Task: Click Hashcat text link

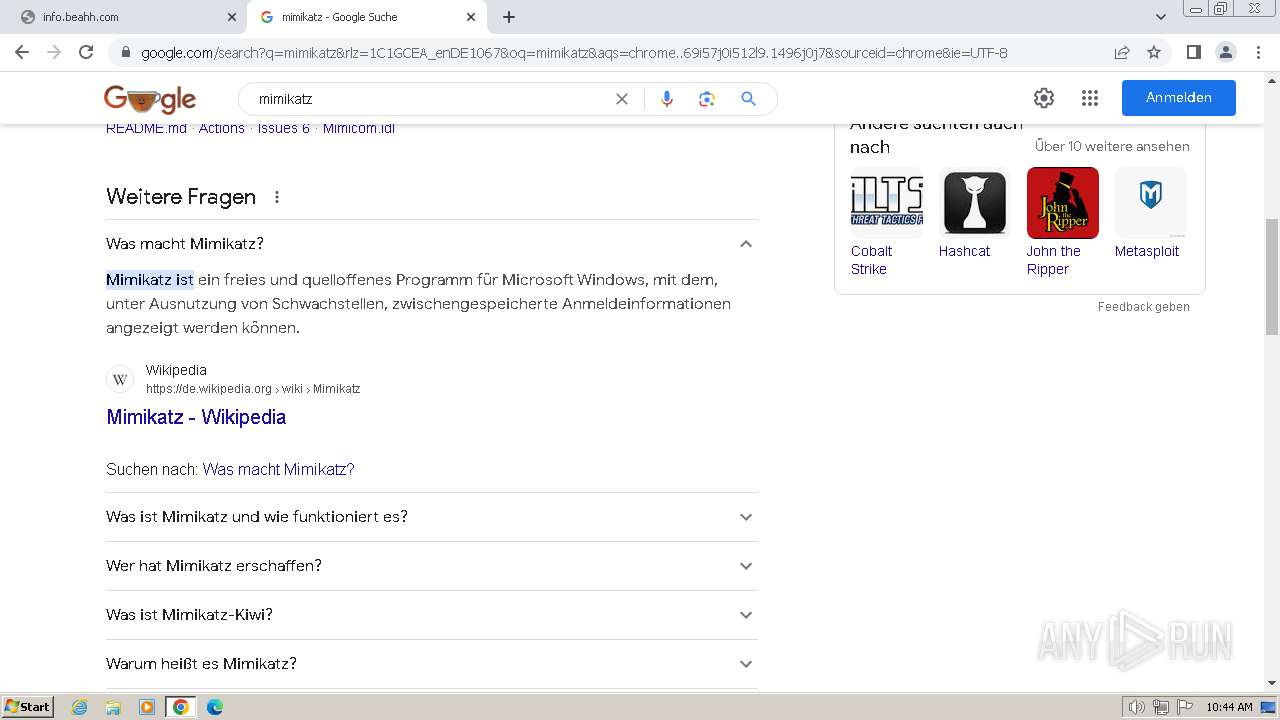Action: pyautogui.click(x=964, y=251)
